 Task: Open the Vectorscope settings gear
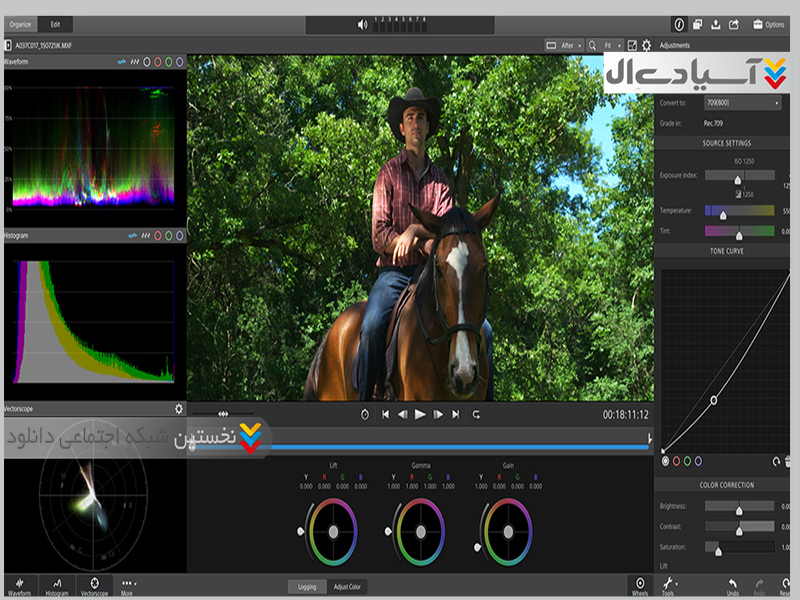tap(179, 409)
